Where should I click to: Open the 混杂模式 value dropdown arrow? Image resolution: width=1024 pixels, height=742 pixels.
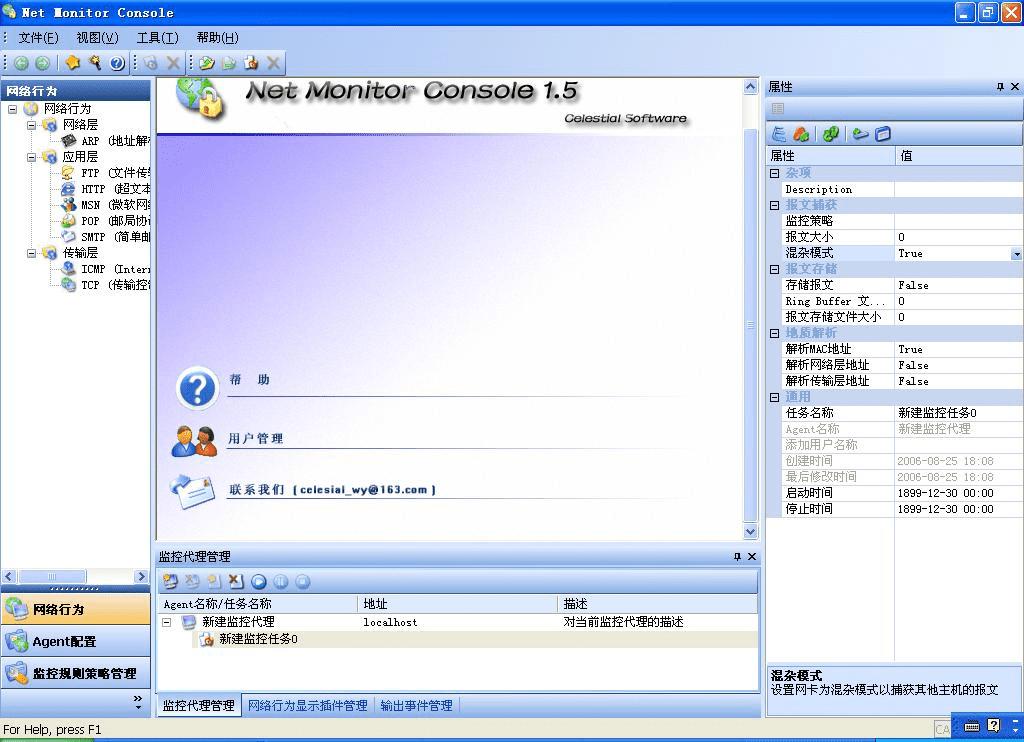click(1017, 253)
